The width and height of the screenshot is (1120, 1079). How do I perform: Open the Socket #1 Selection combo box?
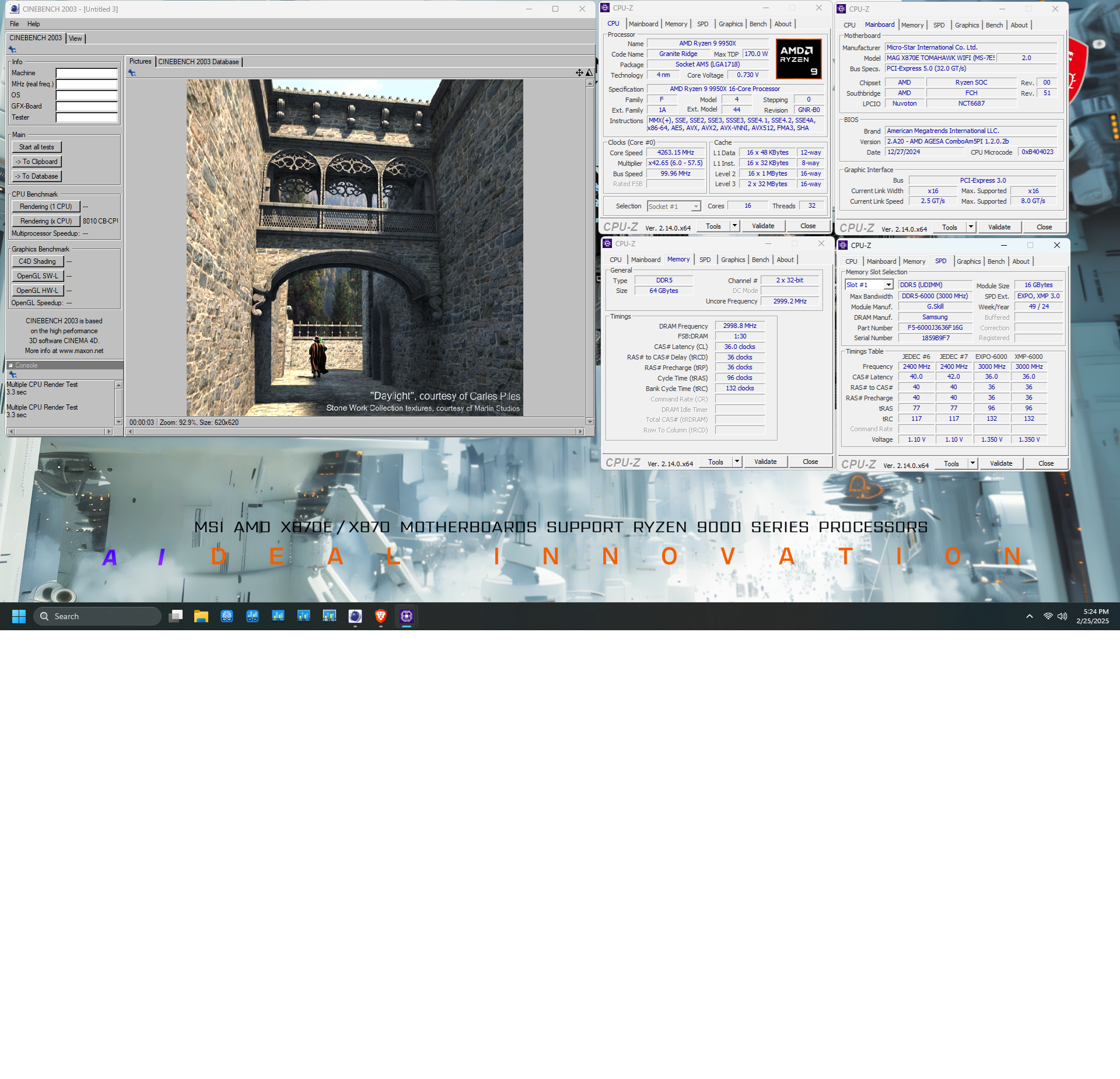(x=673, y=207)
